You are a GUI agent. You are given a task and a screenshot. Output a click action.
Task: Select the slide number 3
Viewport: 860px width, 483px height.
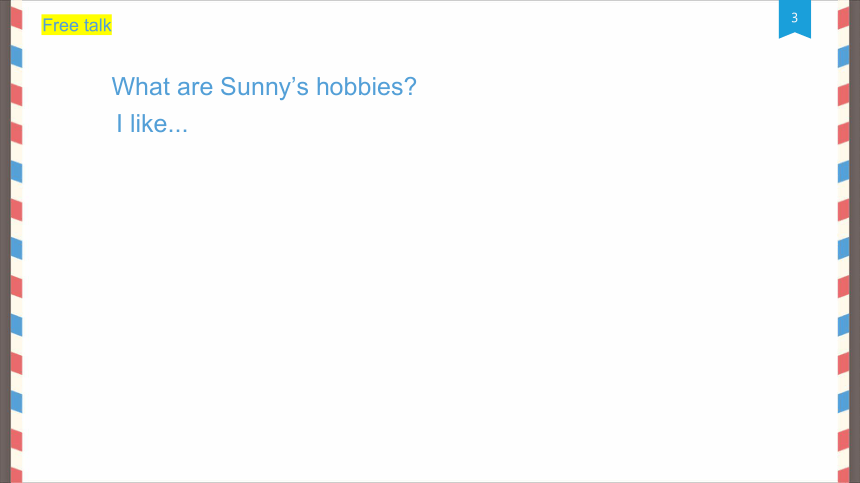click(x=794, y=18)
